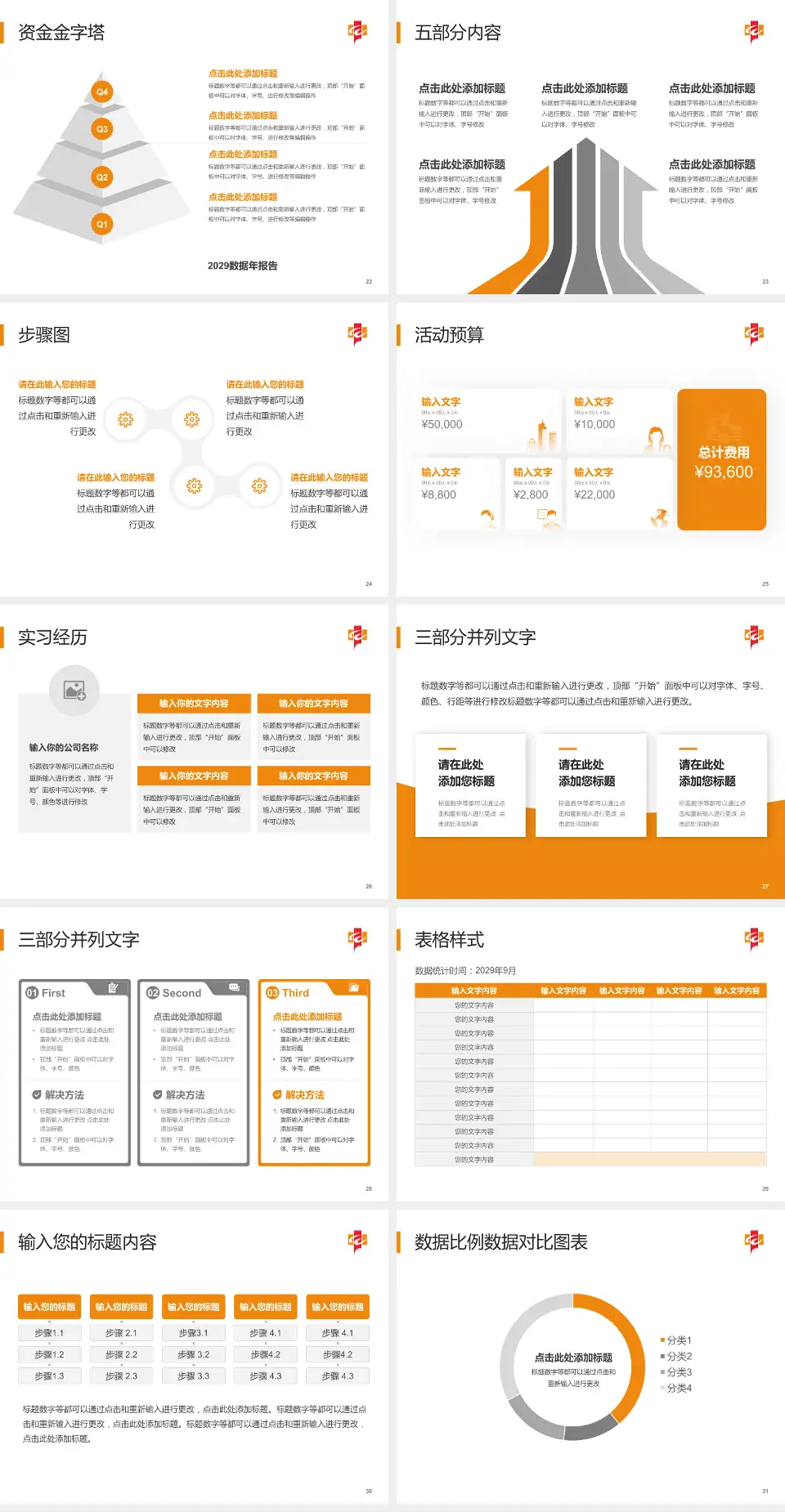Click the logo on the 活动预算 slide

[754, 334]
